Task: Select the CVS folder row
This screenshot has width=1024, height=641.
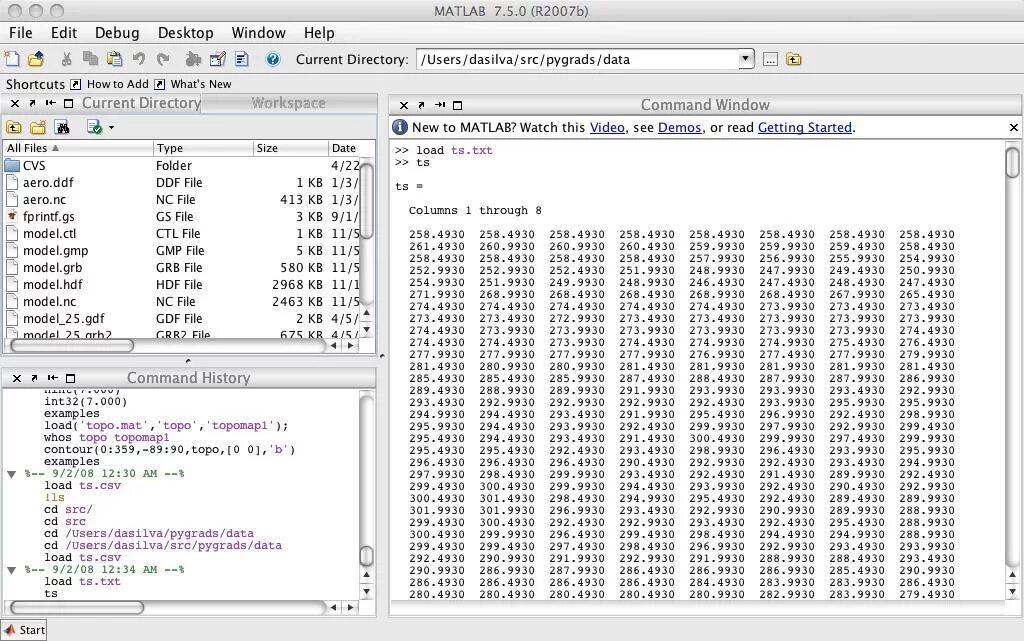Action: point(182,166)
